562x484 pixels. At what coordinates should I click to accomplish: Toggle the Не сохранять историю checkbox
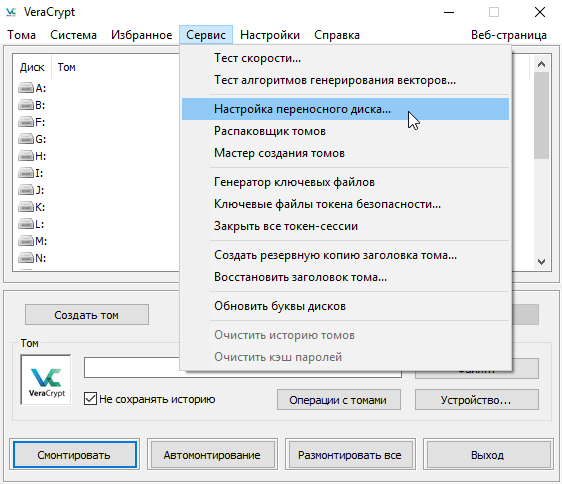tap(90, 399)
